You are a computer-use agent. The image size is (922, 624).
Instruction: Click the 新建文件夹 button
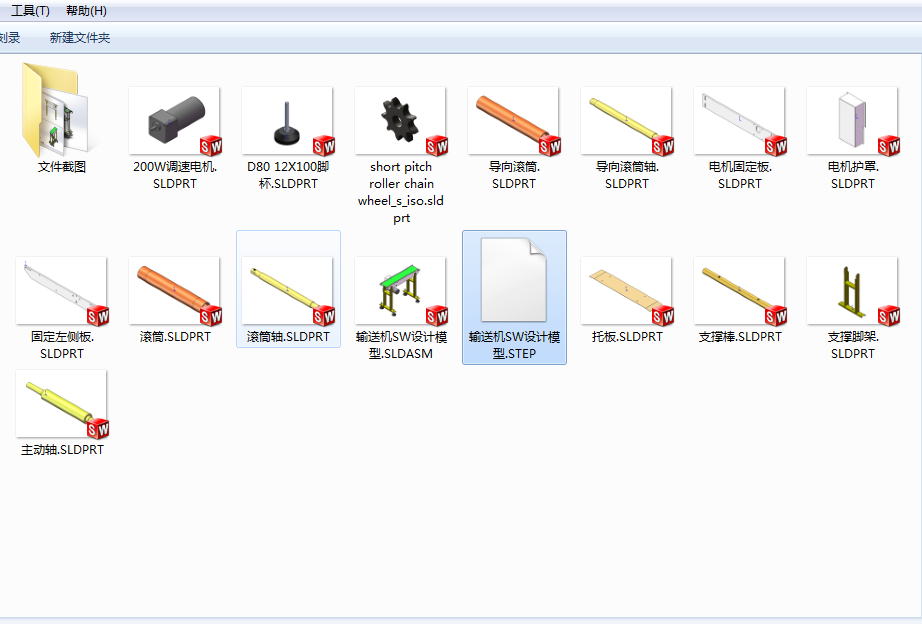pyautogui.click(x=79, y=38)
